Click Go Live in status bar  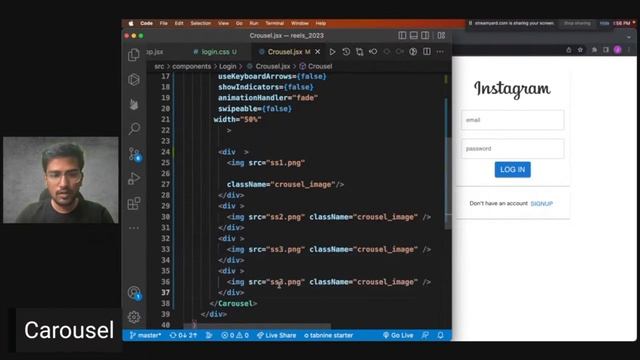398,335
